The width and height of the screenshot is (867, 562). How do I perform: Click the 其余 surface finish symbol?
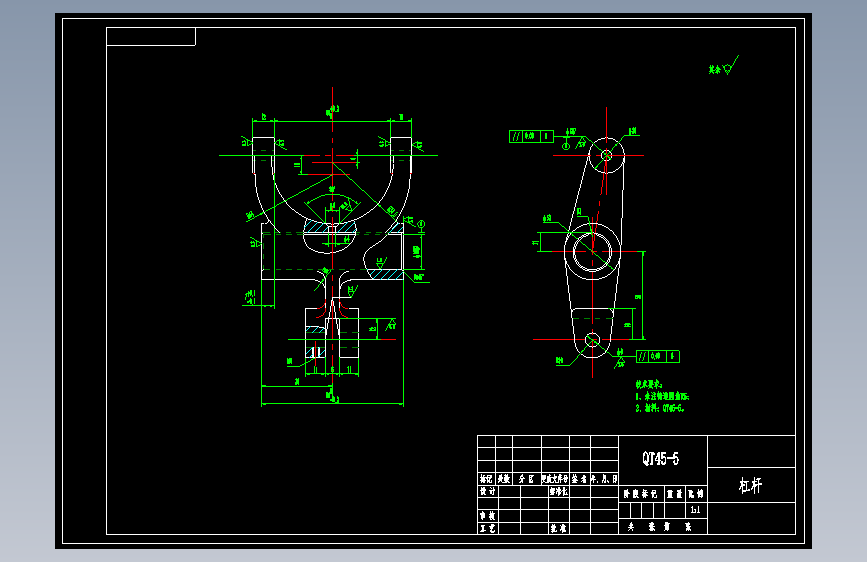(723, 66)
